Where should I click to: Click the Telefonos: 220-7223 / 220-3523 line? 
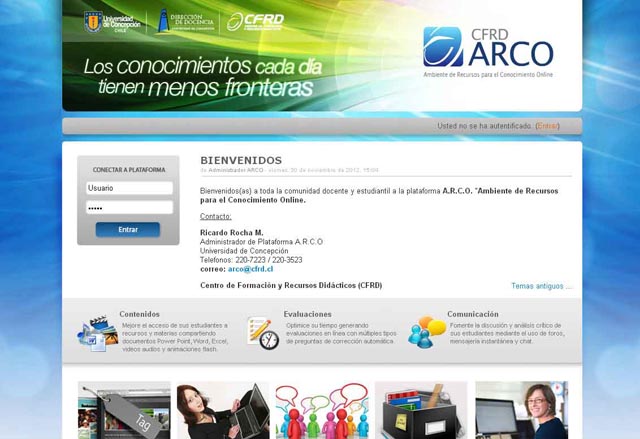click(251, 260)
